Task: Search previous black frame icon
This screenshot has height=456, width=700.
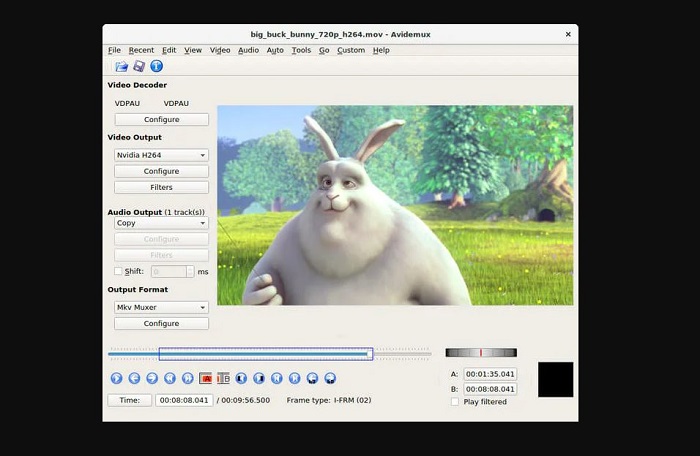Action: 241,378
